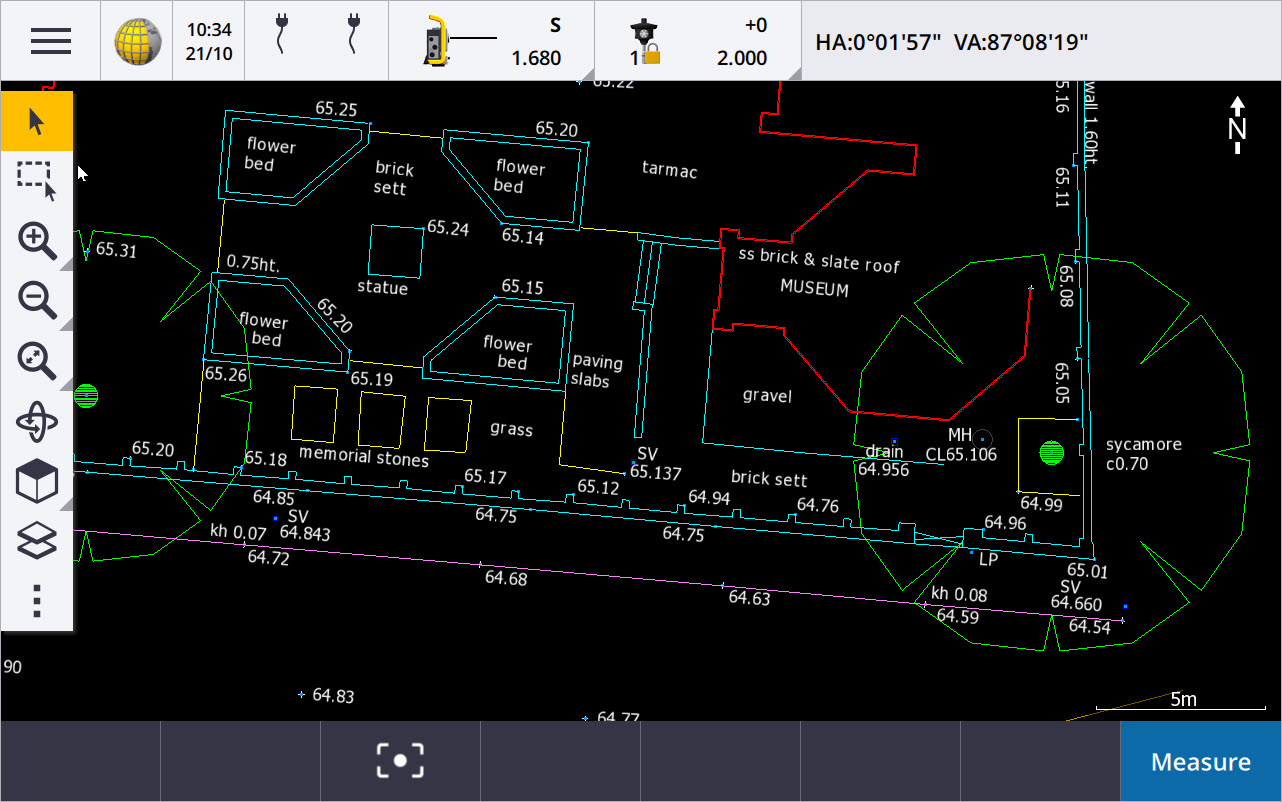Select the memorial stones text
The height and width of the screenshot is (802, 1282).
click(x=364, y=459)
